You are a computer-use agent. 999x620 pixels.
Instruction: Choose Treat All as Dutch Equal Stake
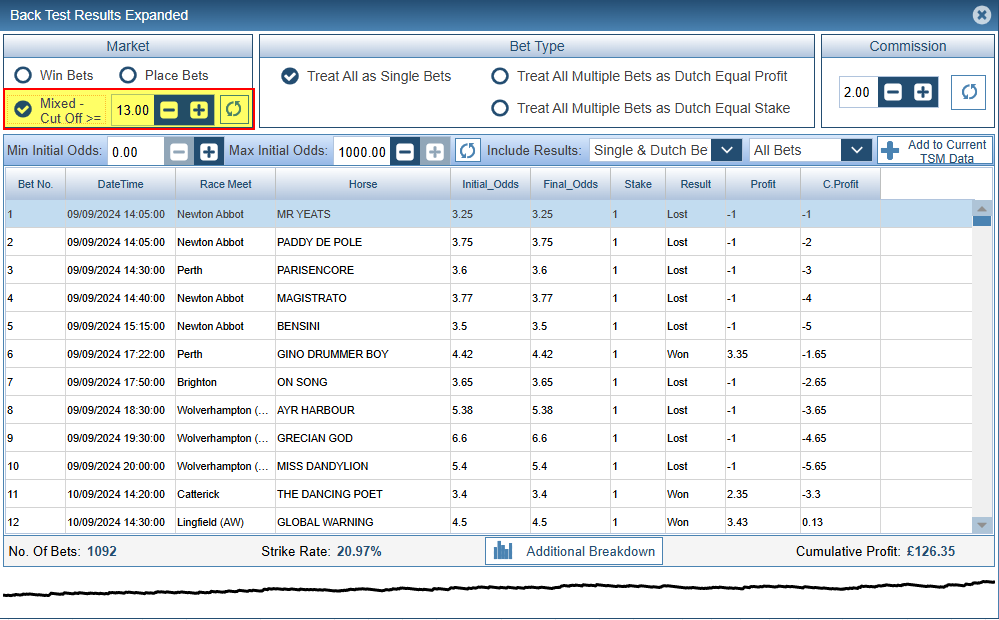(500, 108)
